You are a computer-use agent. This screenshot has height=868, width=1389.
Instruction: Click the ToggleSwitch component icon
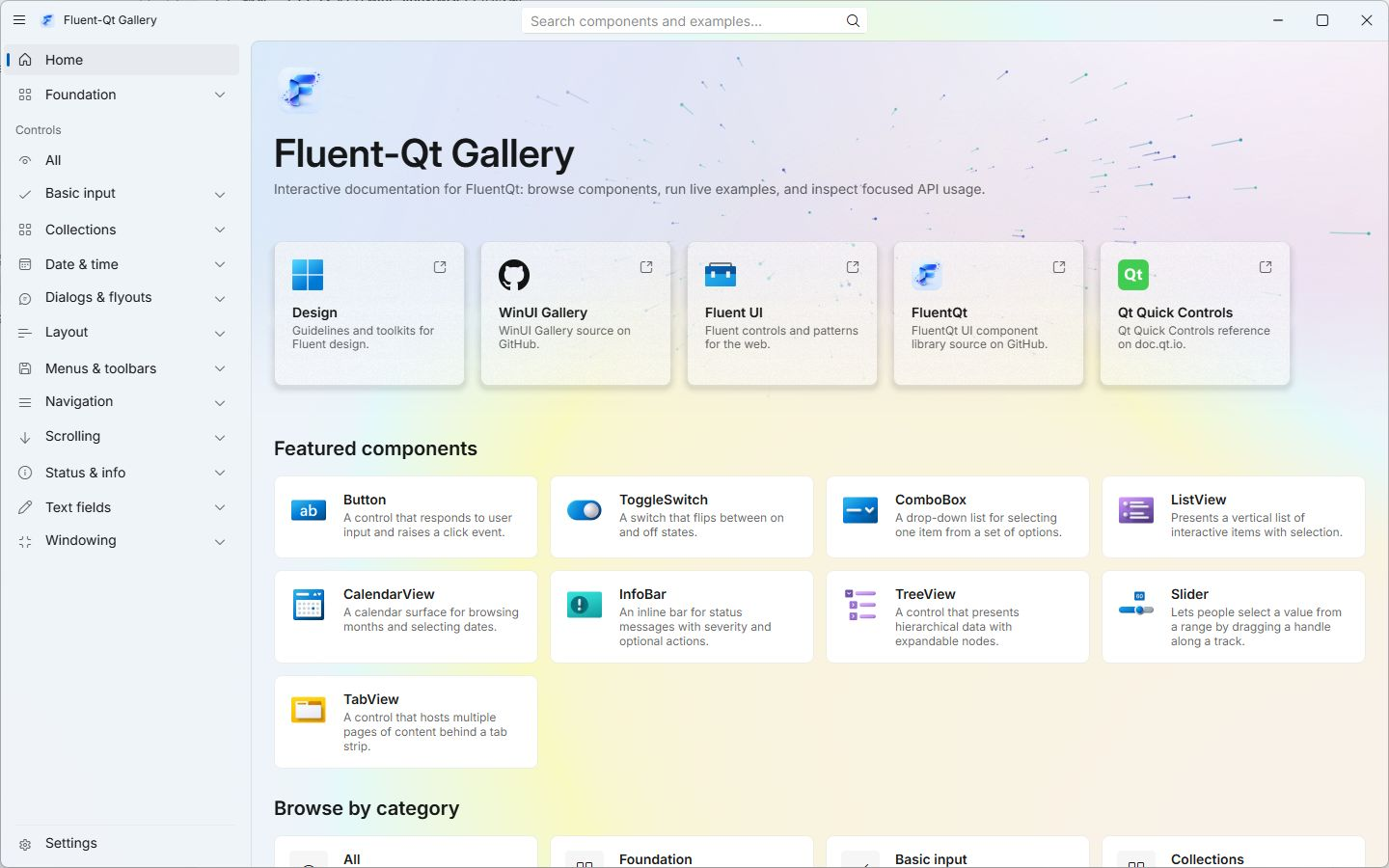pyautogui.click(x=585, y=510)
